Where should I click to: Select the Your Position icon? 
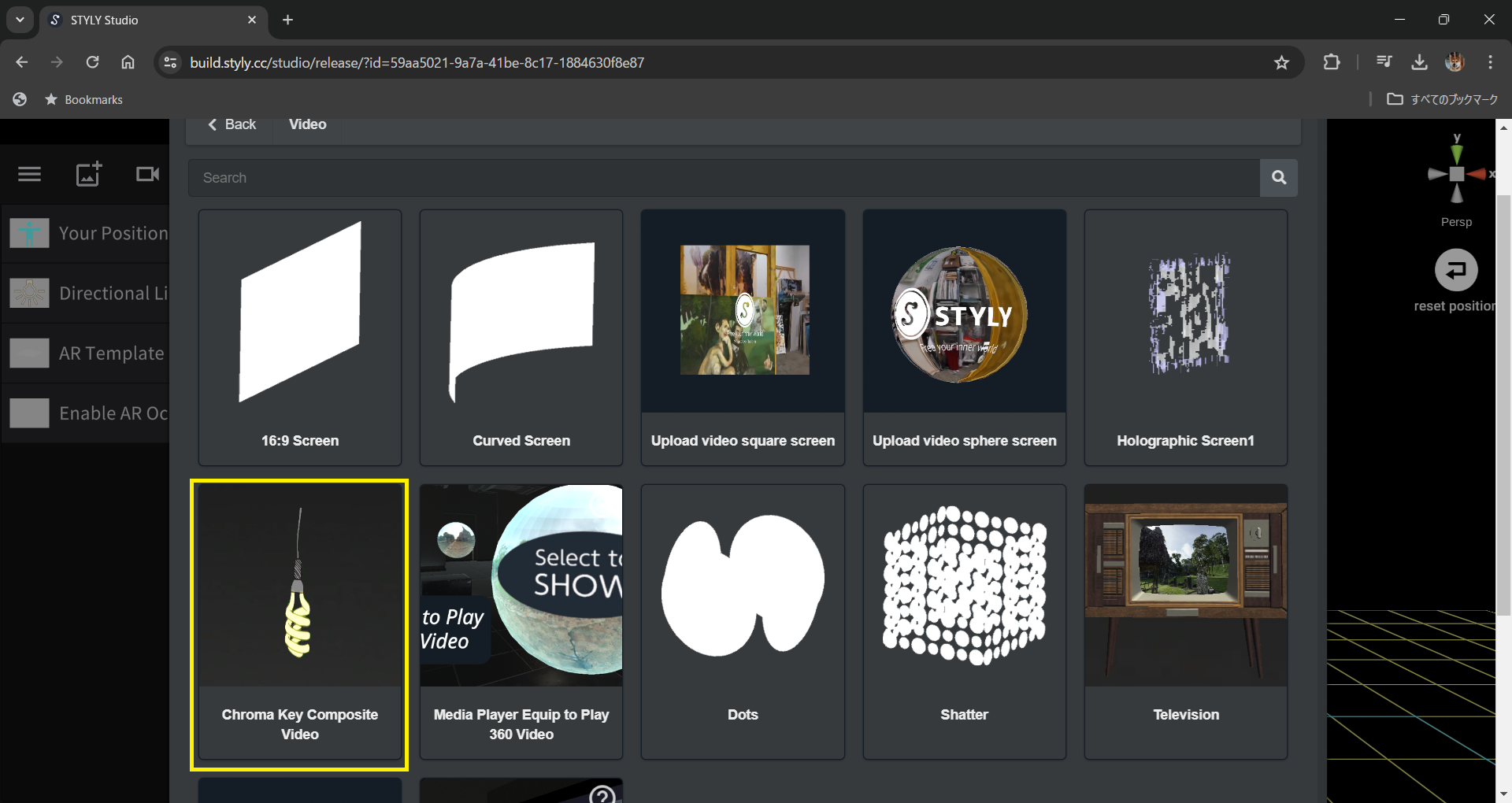pos(29,233)
